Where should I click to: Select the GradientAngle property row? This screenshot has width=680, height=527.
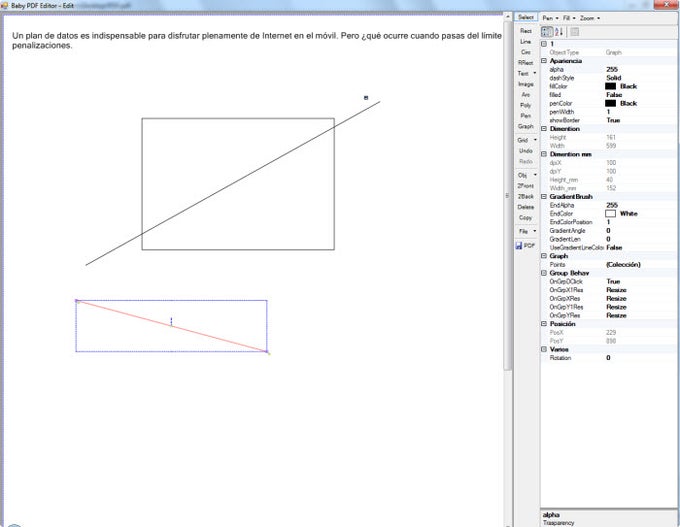(609, 231)
